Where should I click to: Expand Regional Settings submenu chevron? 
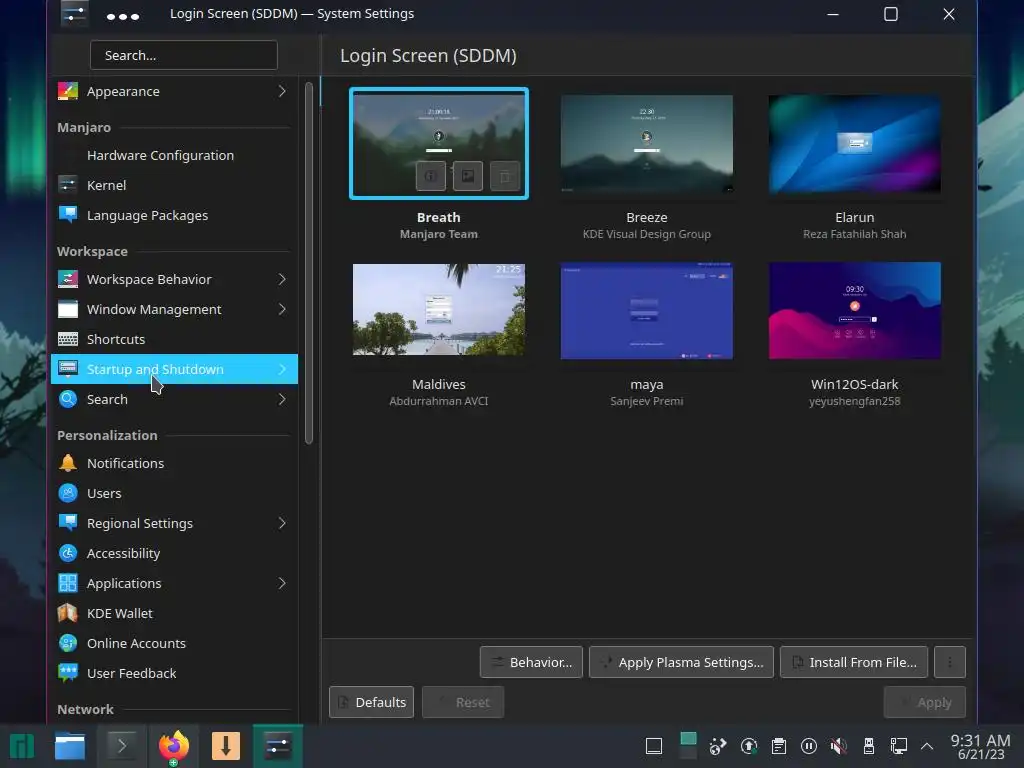(x=282, y=523)
